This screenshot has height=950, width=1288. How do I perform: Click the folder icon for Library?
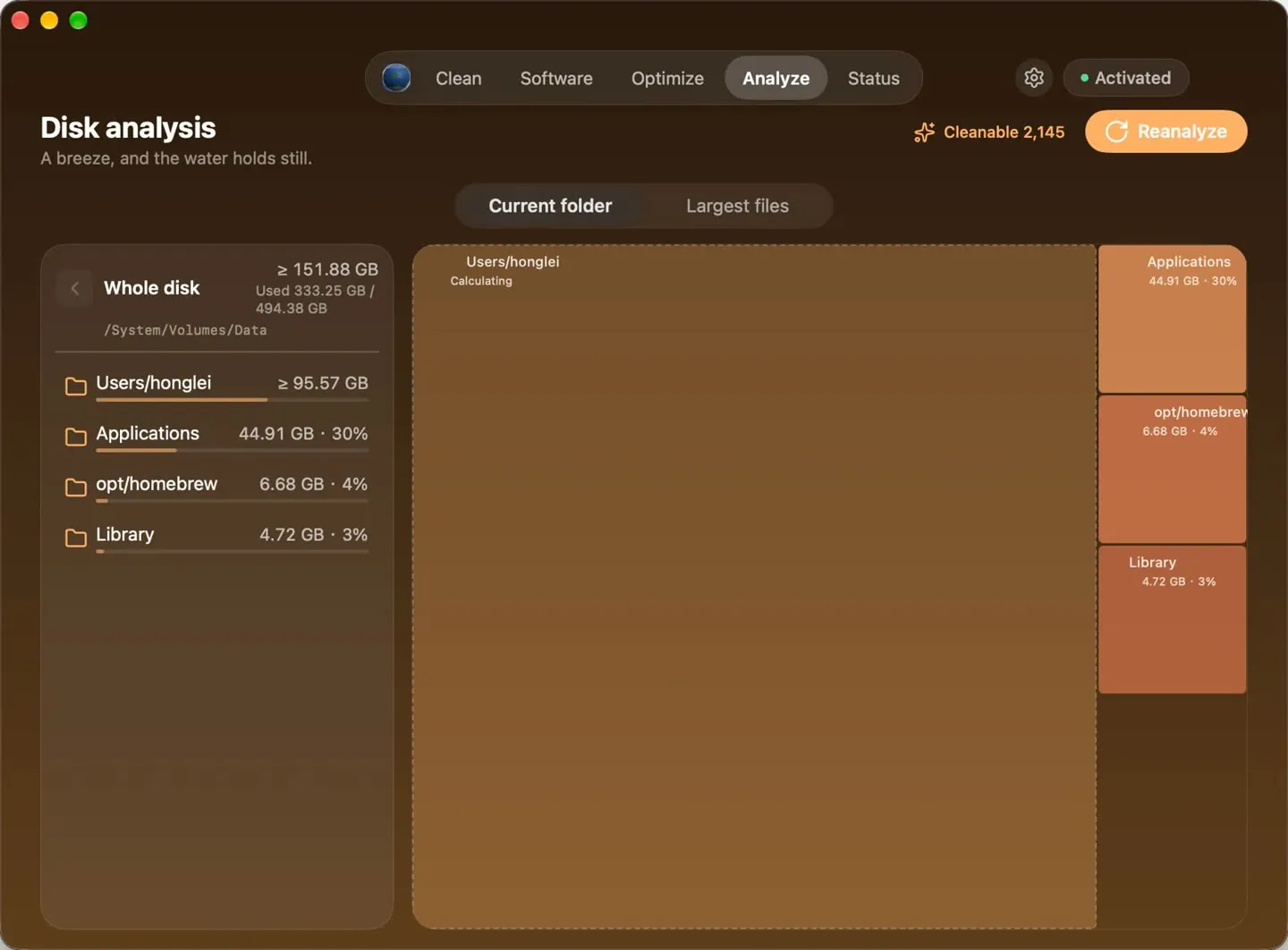(x=76, y=537)
